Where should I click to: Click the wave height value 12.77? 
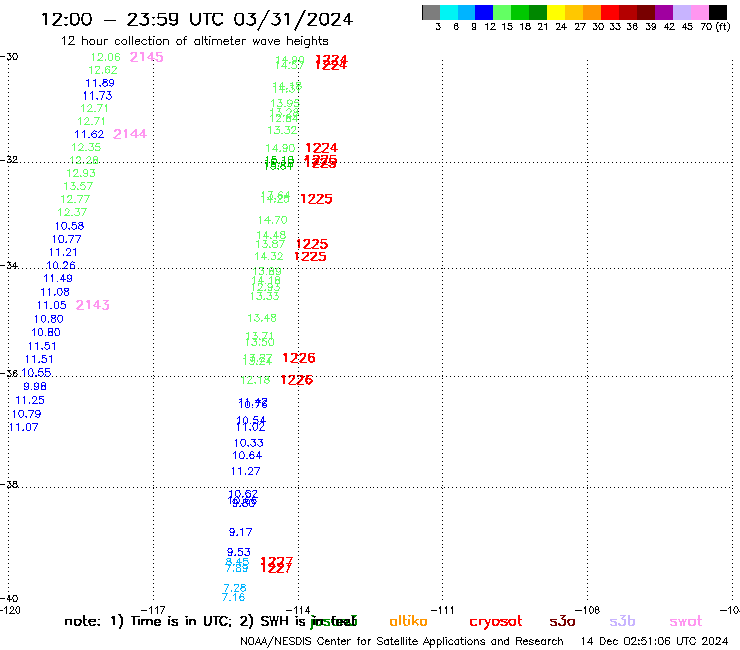[75, 199]
